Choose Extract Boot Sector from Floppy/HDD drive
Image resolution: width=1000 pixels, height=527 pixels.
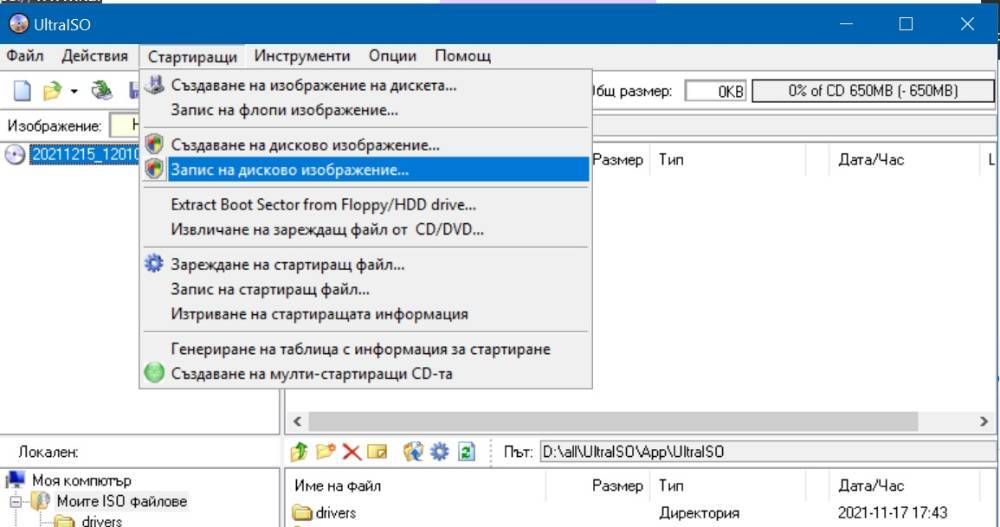tap(365, 205)
